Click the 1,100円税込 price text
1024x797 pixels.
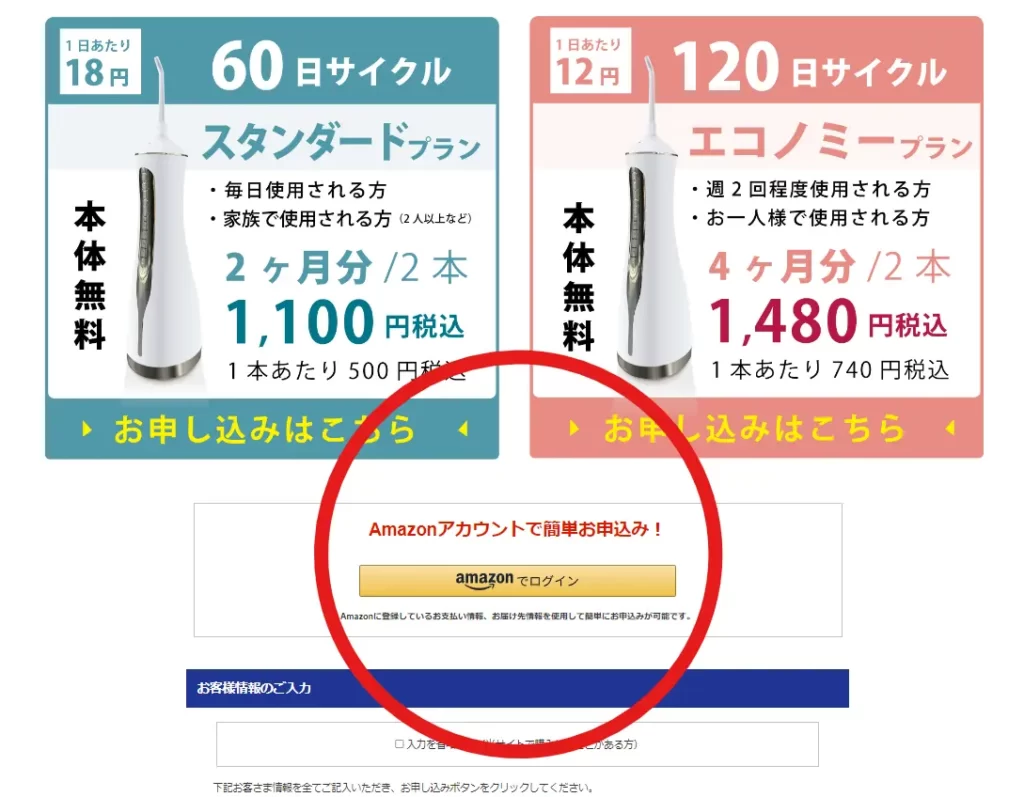tap(345, 322)
